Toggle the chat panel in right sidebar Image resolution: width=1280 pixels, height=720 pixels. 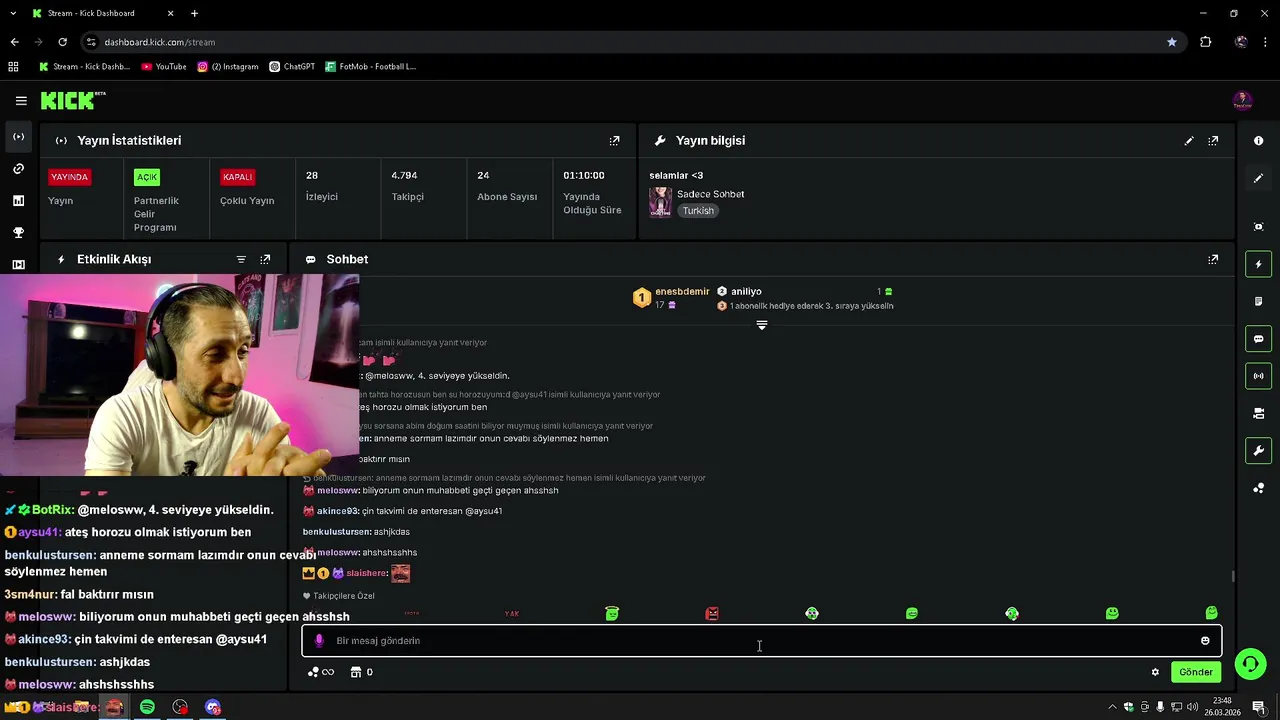pyautogui.click(x=1258, y=339)
